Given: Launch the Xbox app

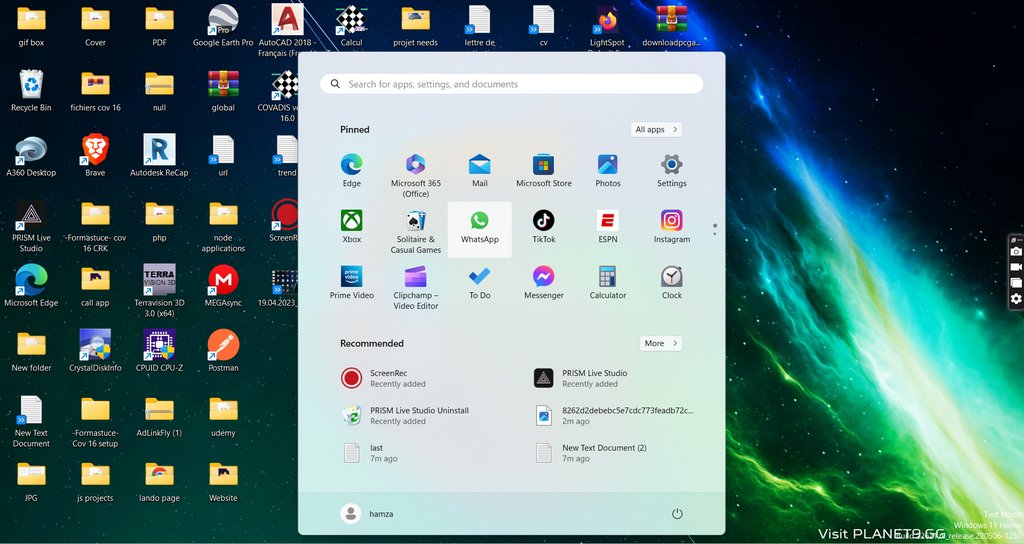Looking at the screenshot, I should 351,227.
